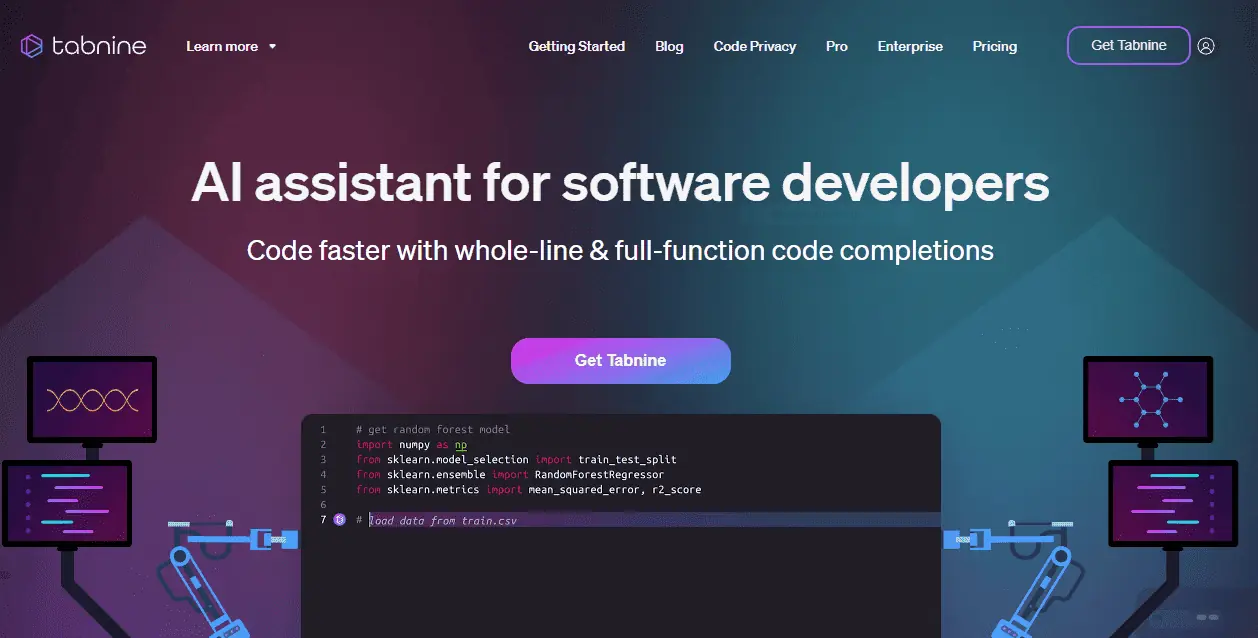
Task: Navigate to Code Privacy
Action: [755, 46]
